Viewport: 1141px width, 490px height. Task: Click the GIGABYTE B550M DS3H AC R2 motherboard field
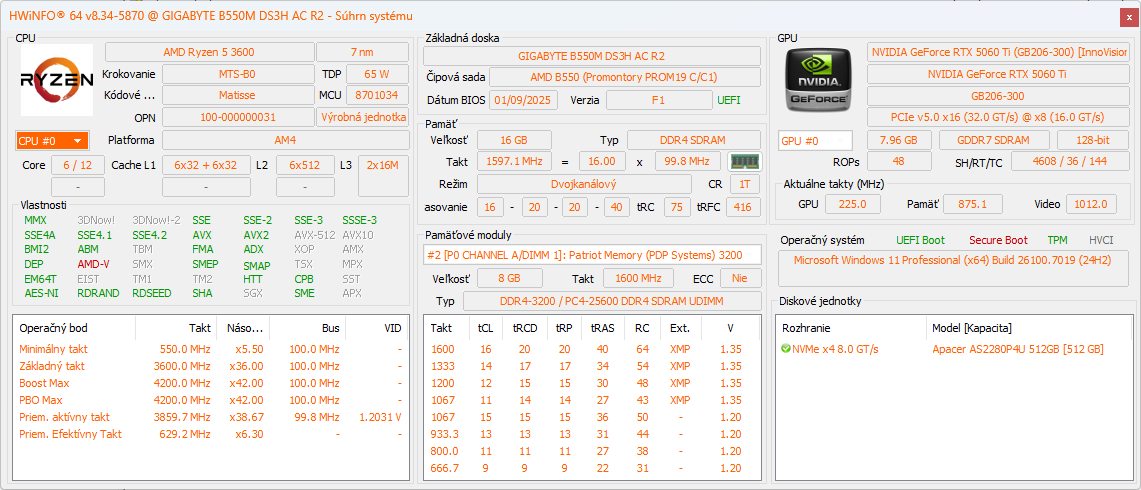pos(591,56)
